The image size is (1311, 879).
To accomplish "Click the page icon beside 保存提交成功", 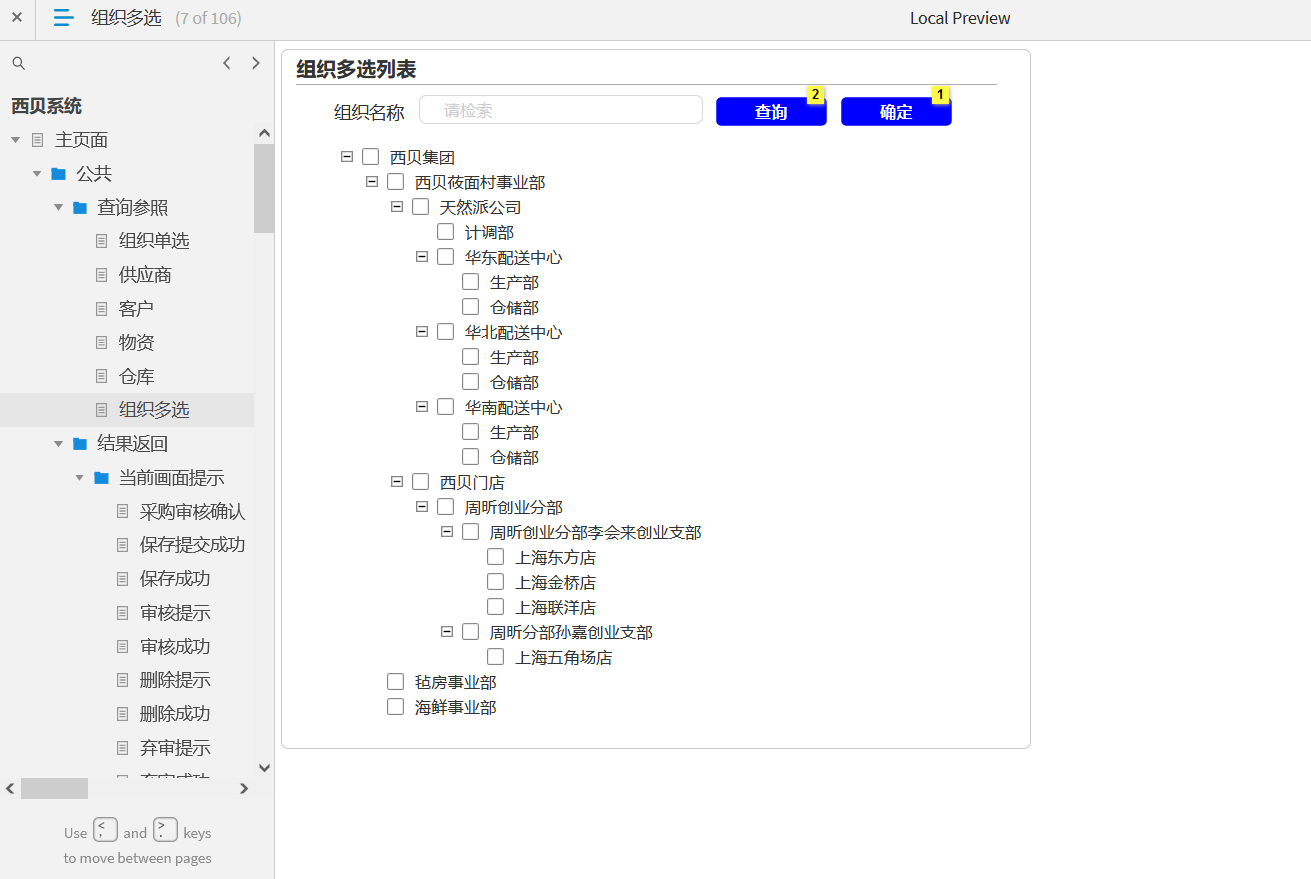I will pyautogui.click(x=123, y=545).
